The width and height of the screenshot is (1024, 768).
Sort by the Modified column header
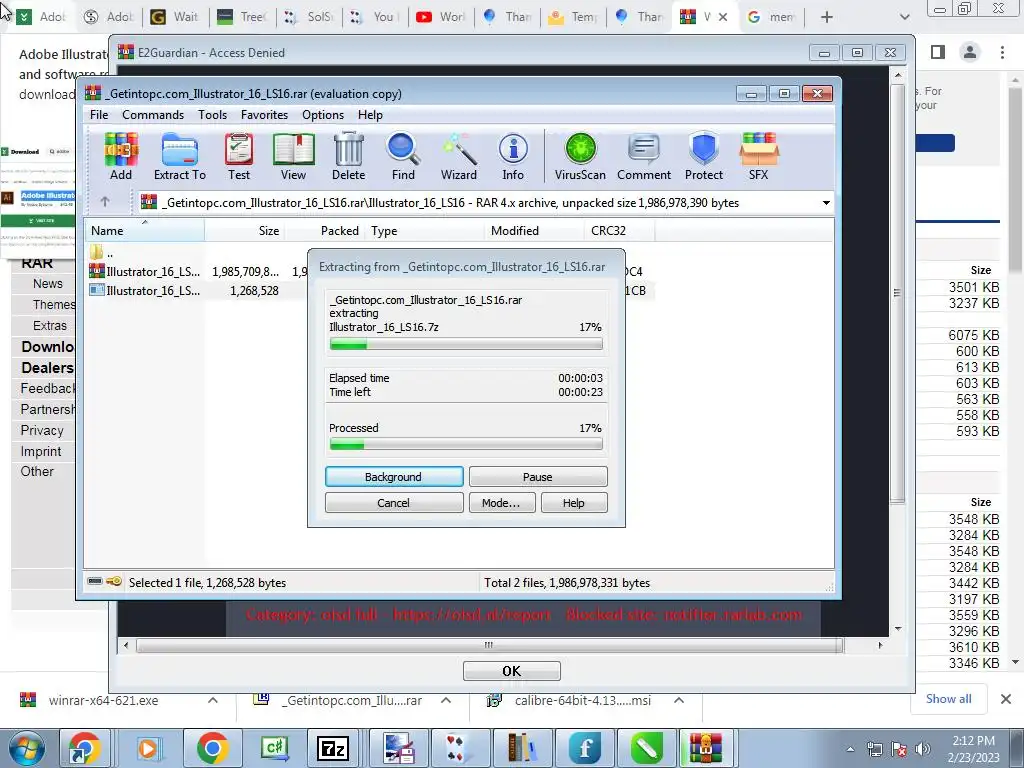pyautogui.click(x=534, y=231)
